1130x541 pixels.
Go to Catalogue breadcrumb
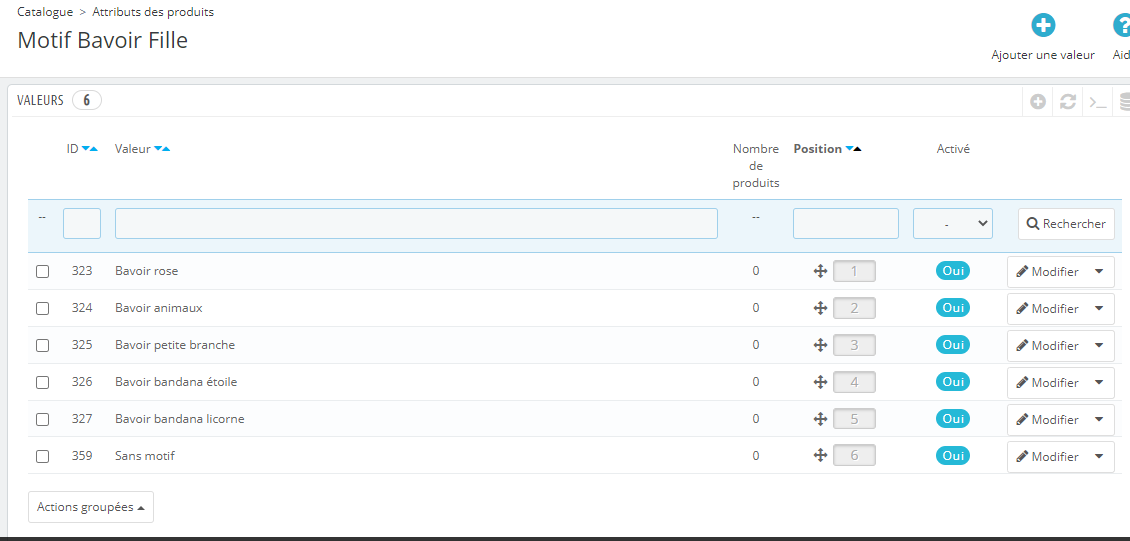pyautogui.click(x=45, y=12)
